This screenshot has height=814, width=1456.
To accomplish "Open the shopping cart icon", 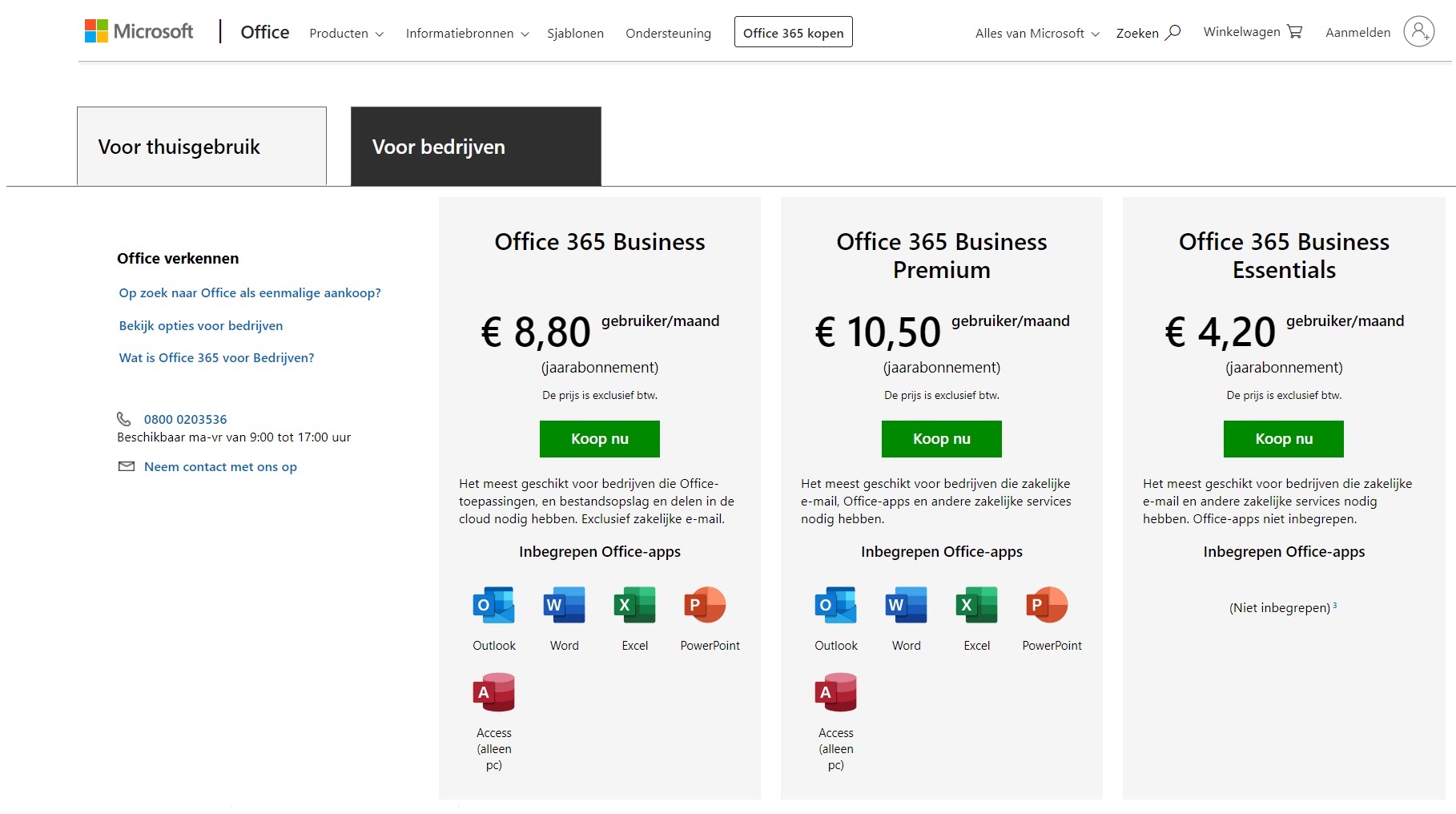I will (x=1294, y=32).
